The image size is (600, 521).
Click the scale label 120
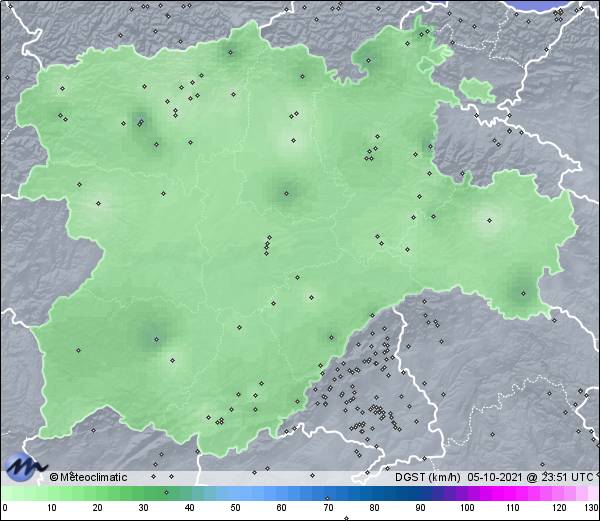pyautogui.click(x=559, y=508)
